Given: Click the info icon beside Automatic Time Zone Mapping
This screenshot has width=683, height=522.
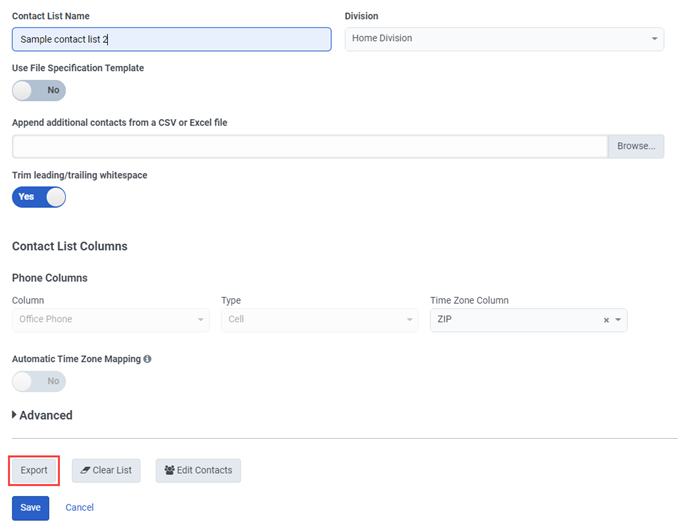Looking at the screenshot, I should pos(147,359).
